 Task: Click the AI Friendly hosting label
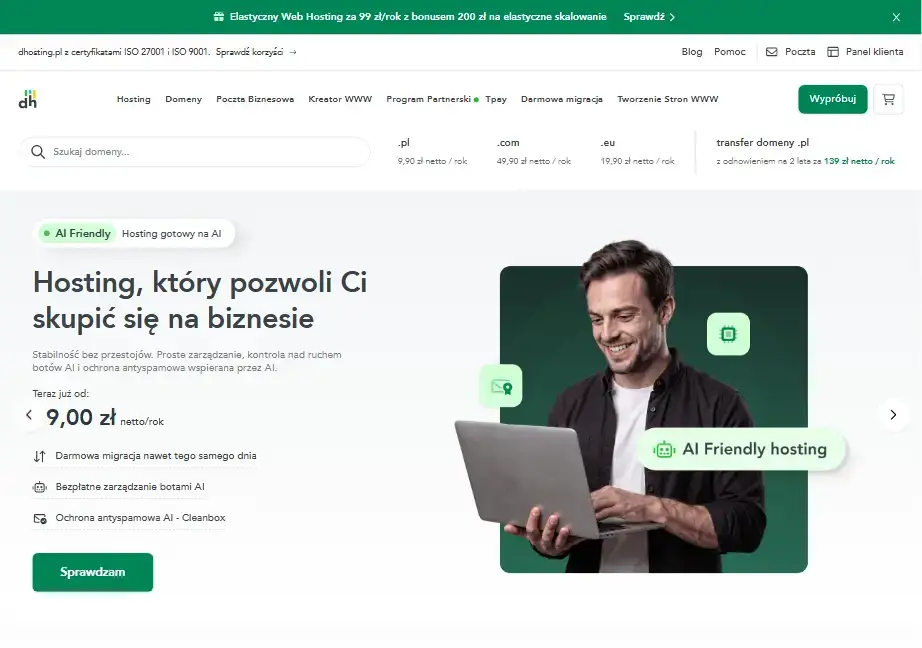(x=754, y=449)
